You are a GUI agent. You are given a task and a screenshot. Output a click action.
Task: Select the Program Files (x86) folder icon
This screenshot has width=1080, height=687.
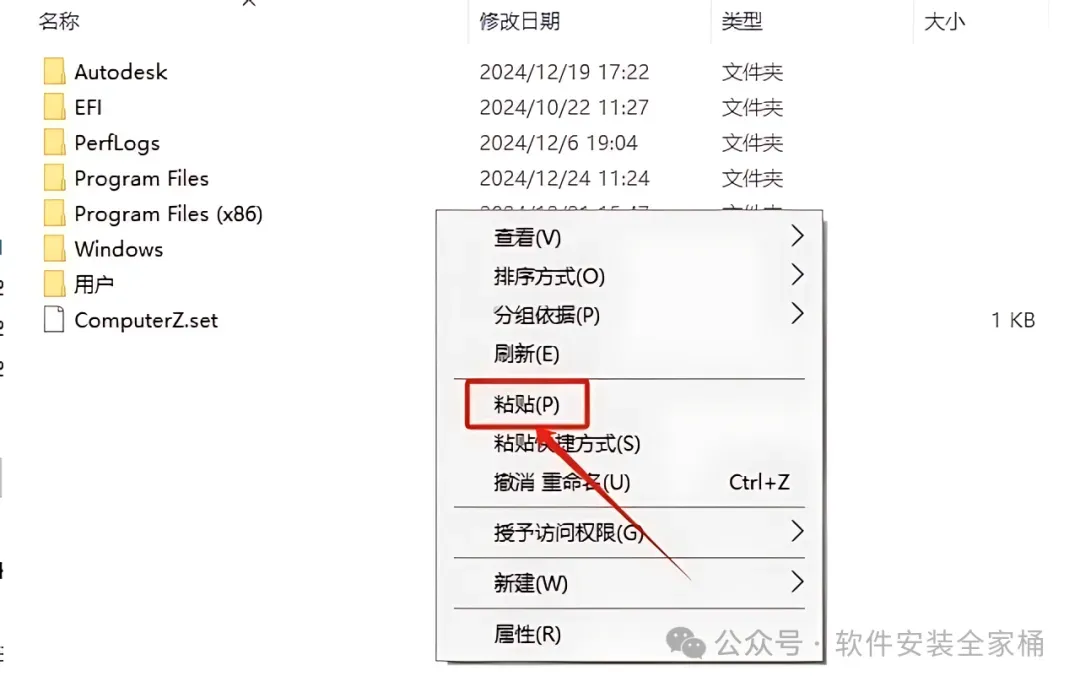point(54,213)
